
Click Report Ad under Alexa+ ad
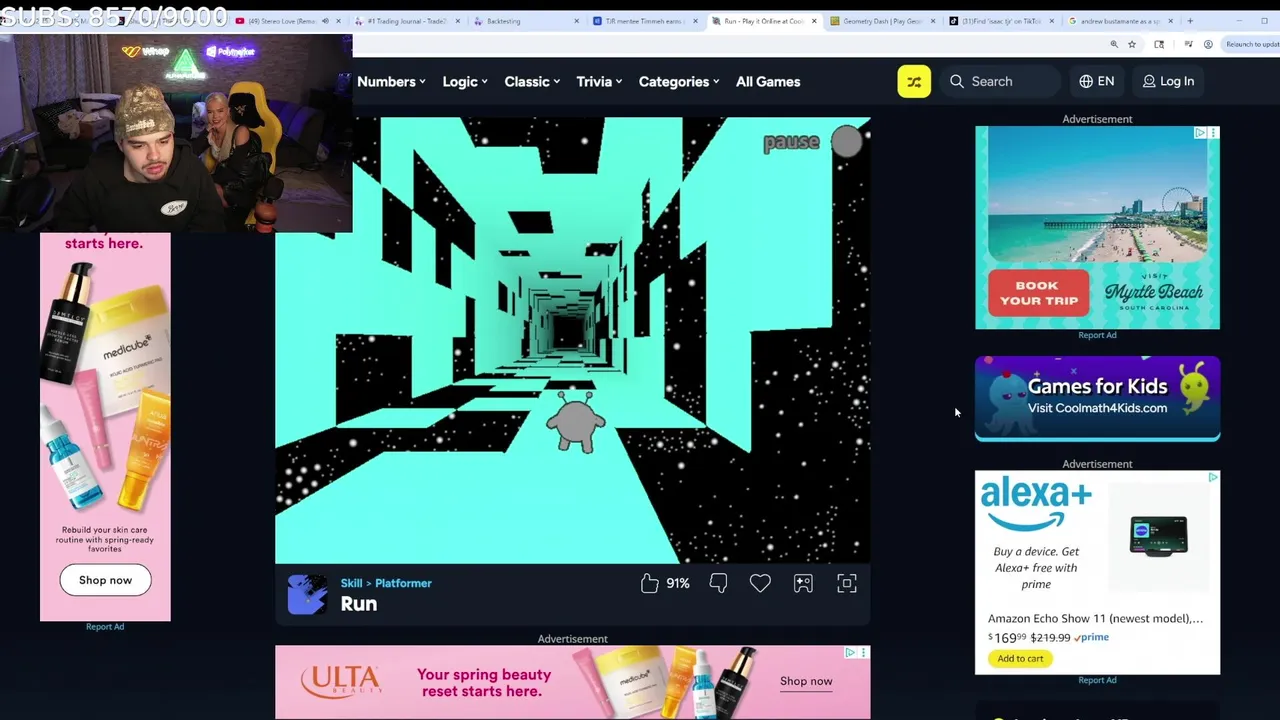point(1097,680)
